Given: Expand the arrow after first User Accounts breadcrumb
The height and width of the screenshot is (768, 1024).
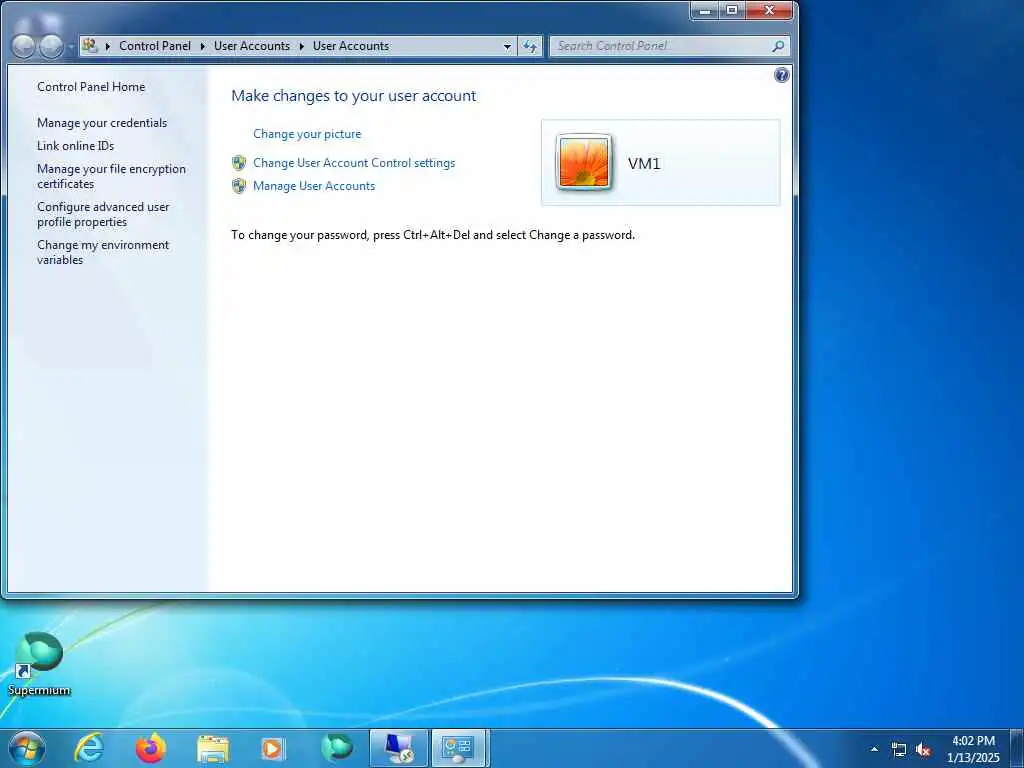Looking at the screenshot, I should (301, 46).
